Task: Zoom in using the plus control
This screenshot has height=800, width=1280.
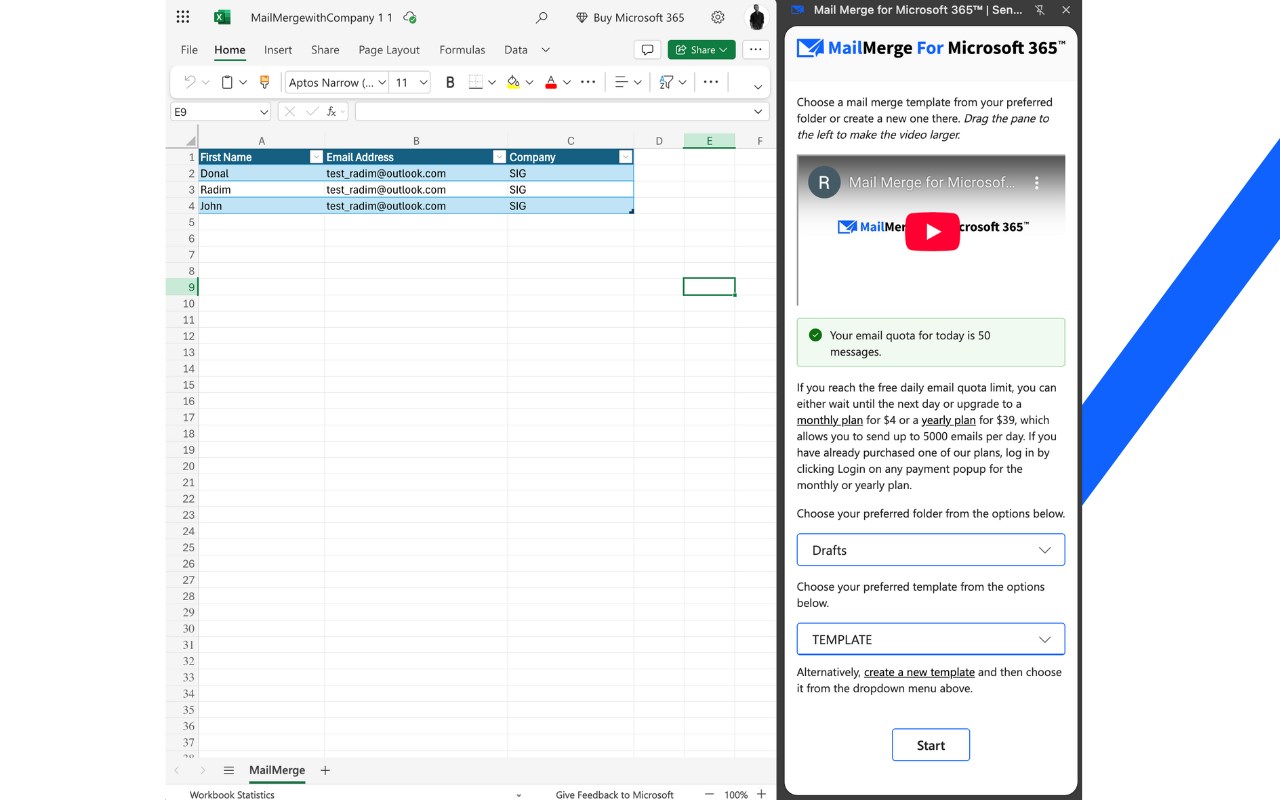Action: point(761,794)
